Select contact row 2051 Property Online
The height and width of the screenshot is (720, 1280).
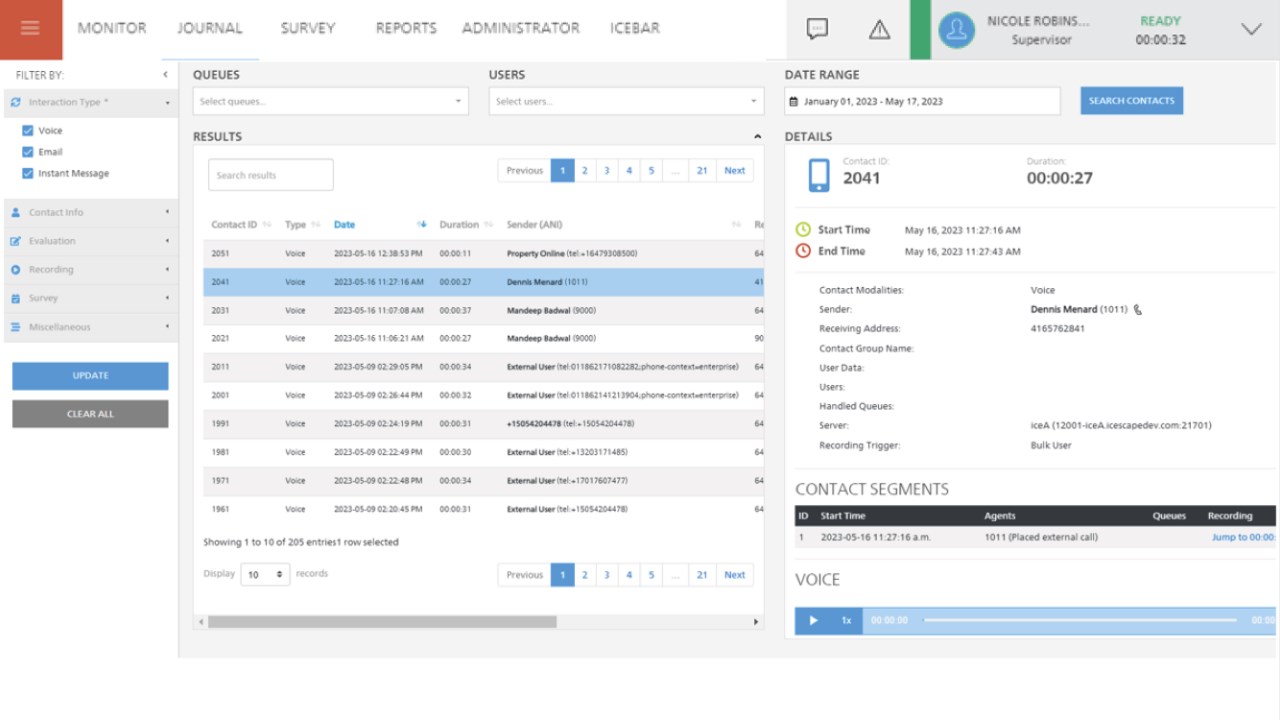click(x=483, y=254)
